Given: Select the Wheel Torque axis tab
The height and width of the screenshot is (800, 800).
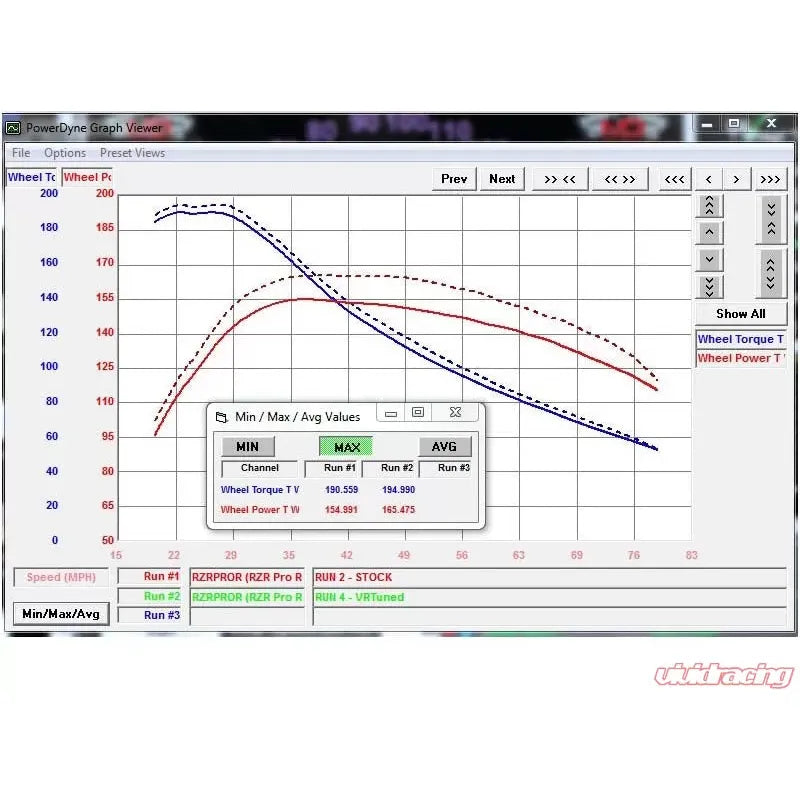Looking at the screenshot, I should click(31, 177).
